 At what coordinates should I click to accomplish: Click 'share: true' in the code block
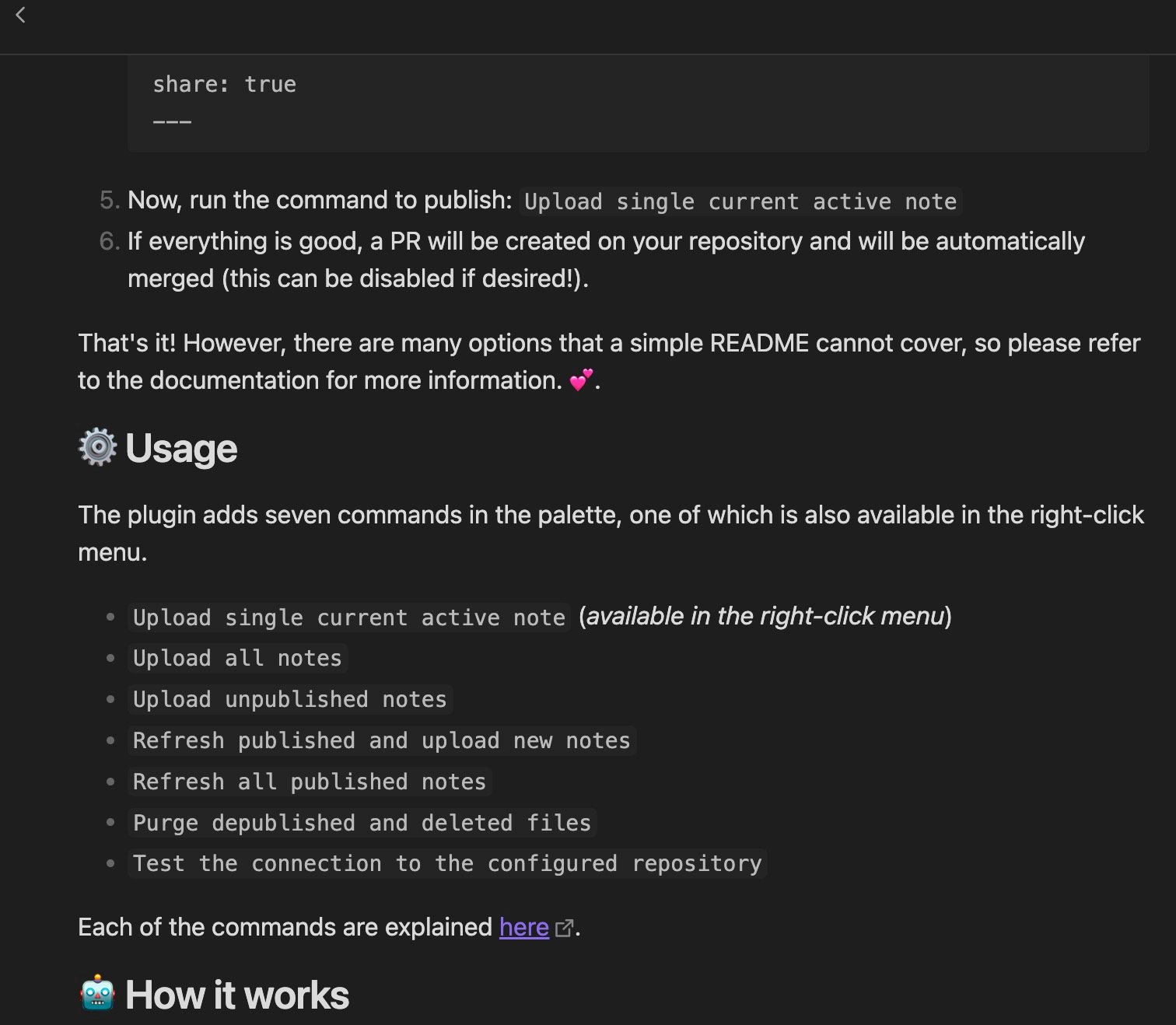[x=224, y=84]
